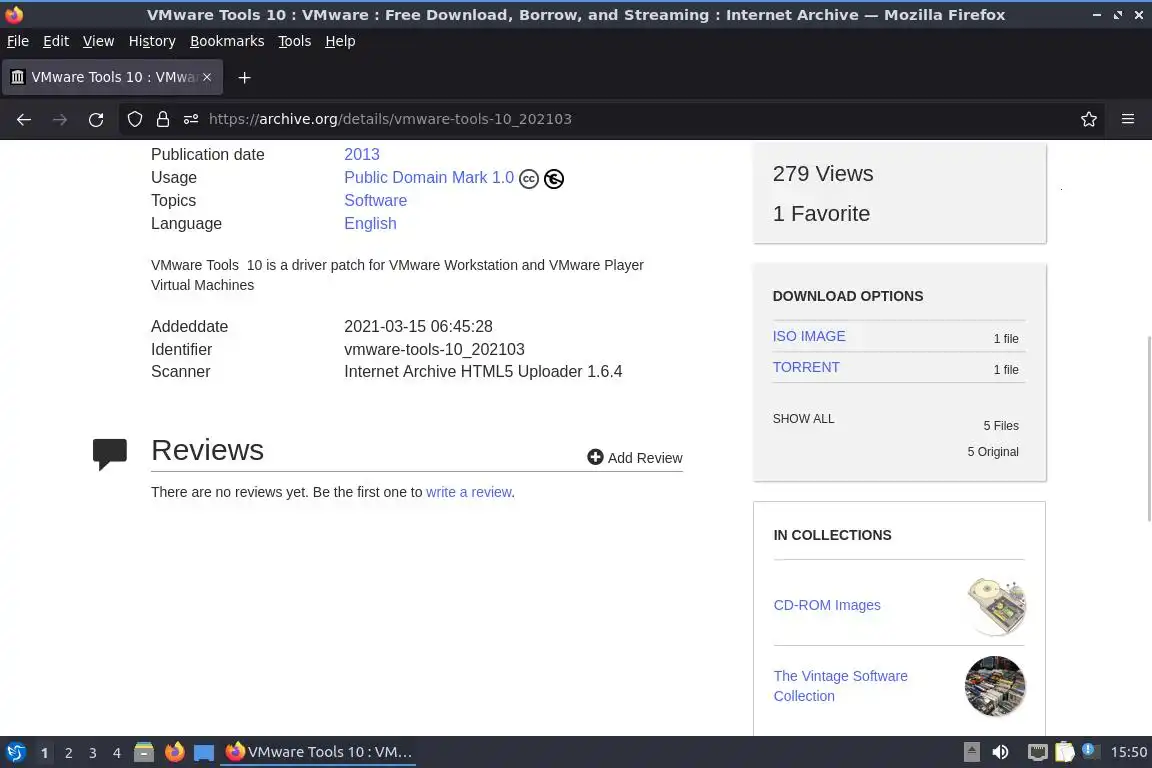This screenshot has width=1152, height=768.
Task: Close the VMware Tools 10 tab
Action: [207, 77]
